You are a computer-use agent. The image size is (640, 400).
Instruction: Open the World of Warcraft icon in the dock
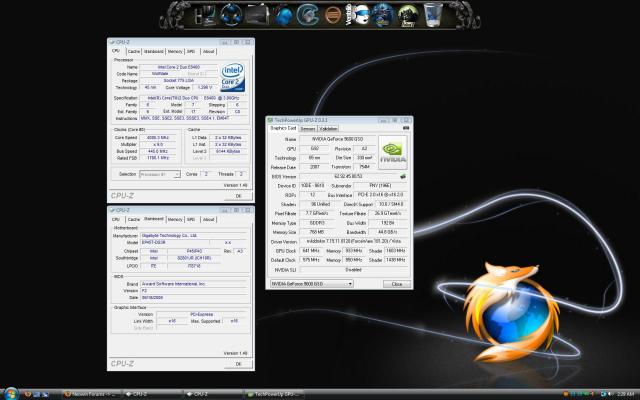tap(382, 16)
